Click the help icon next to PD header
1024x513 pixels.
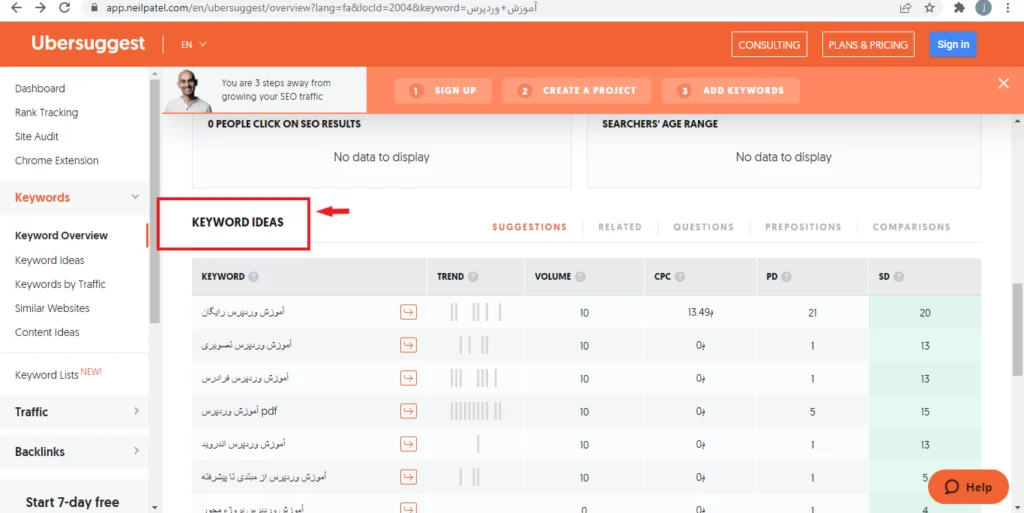786,277
